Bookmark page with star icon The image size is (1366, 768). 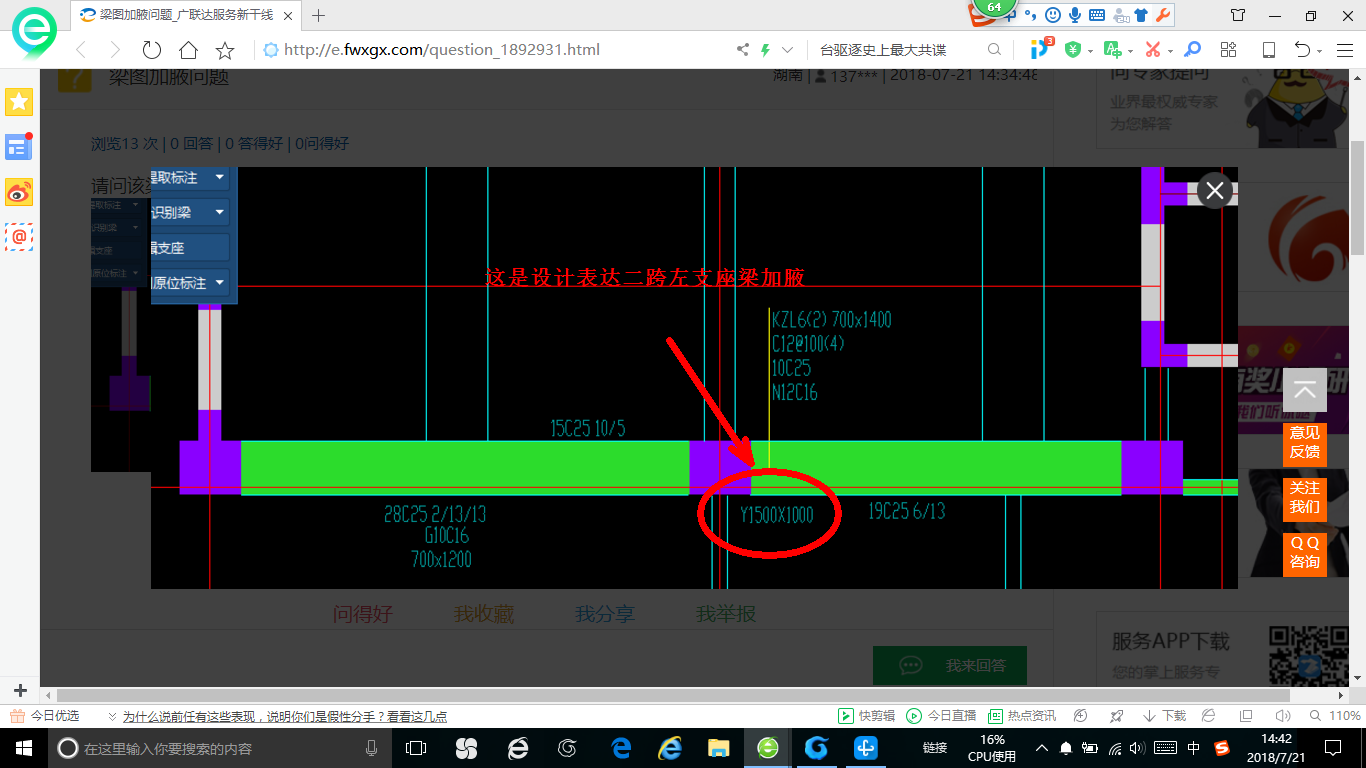point(225,50)
